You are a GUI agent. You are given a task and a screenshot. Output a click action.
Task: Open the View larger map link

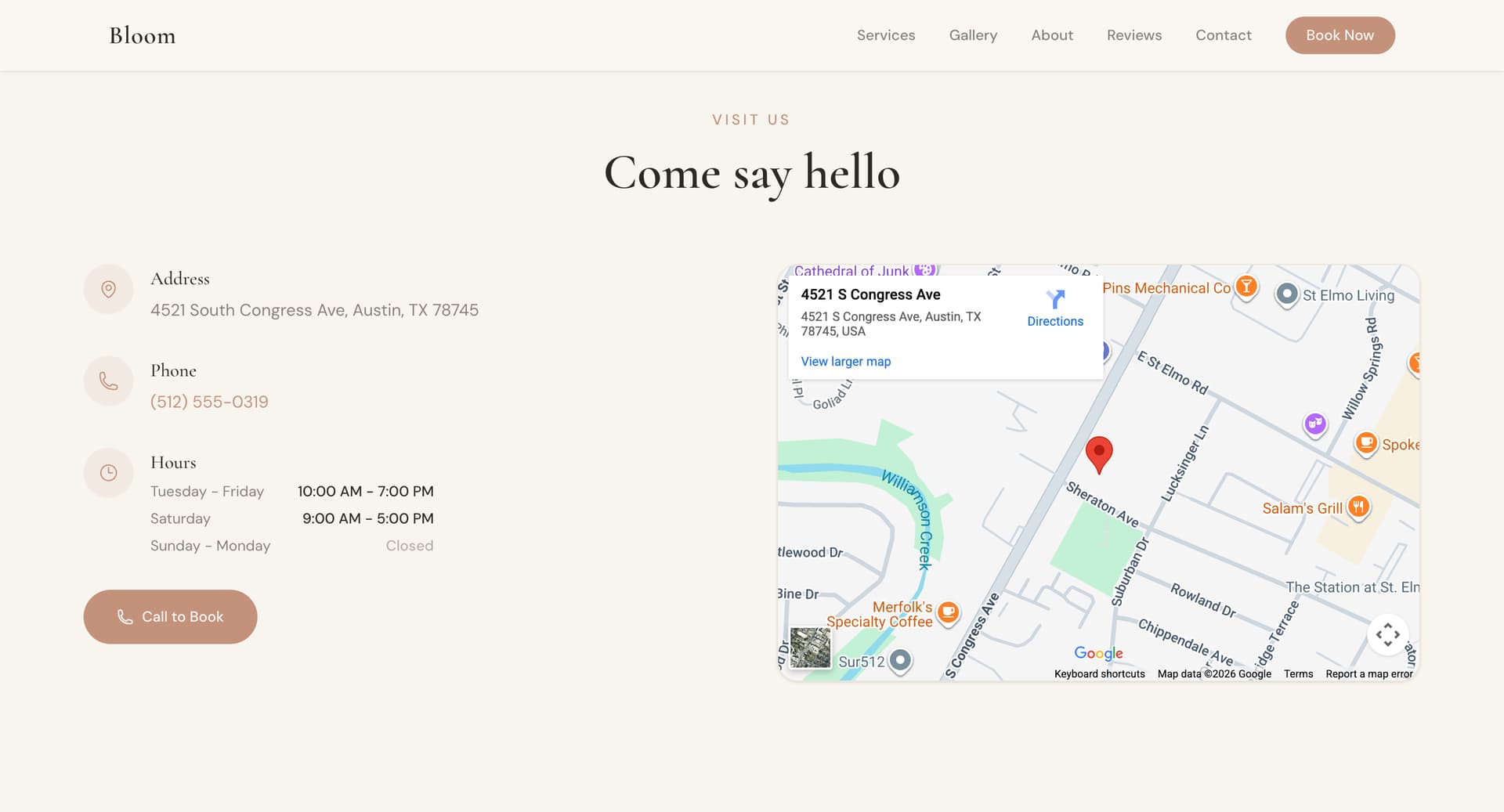[x=845, y=361]
